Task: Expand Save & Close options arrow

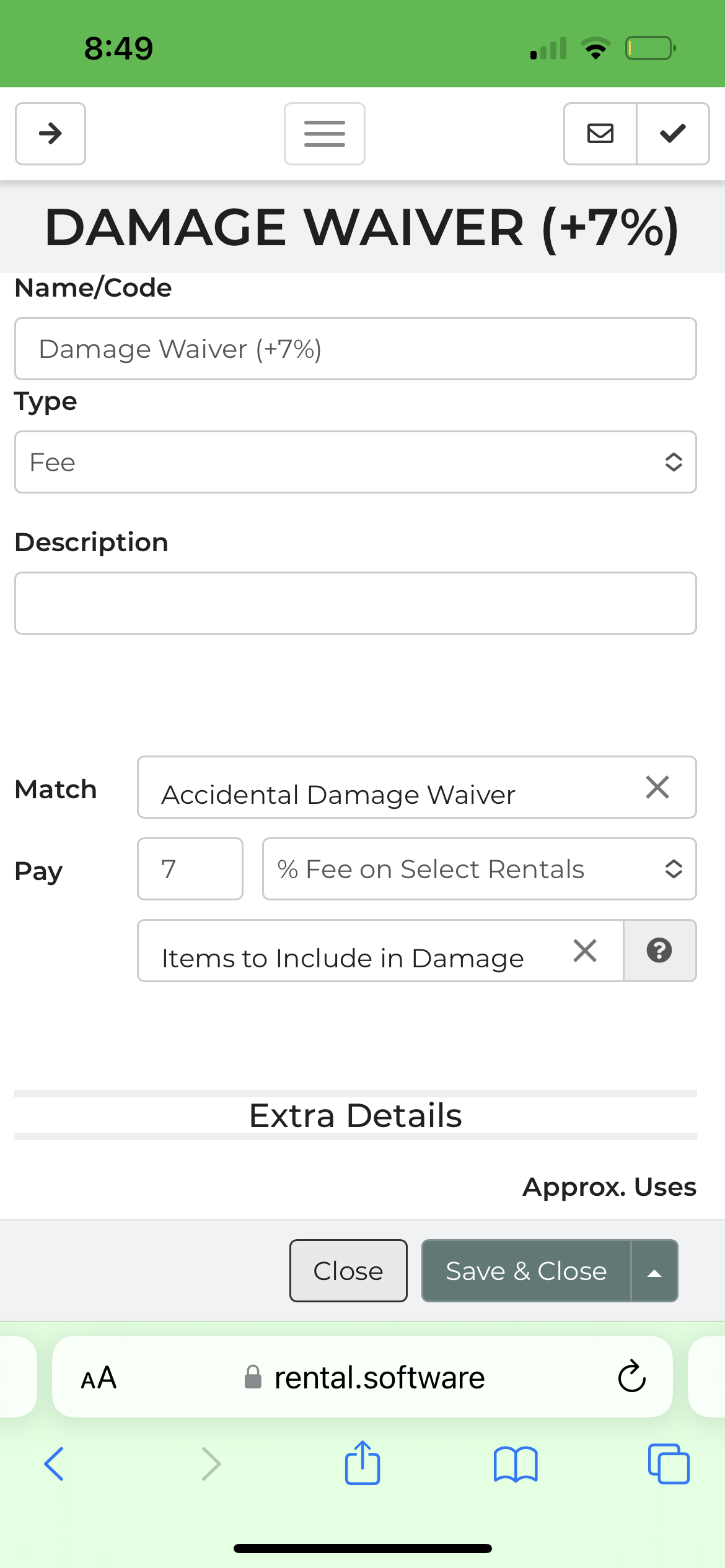Action: coord(654,1271)
